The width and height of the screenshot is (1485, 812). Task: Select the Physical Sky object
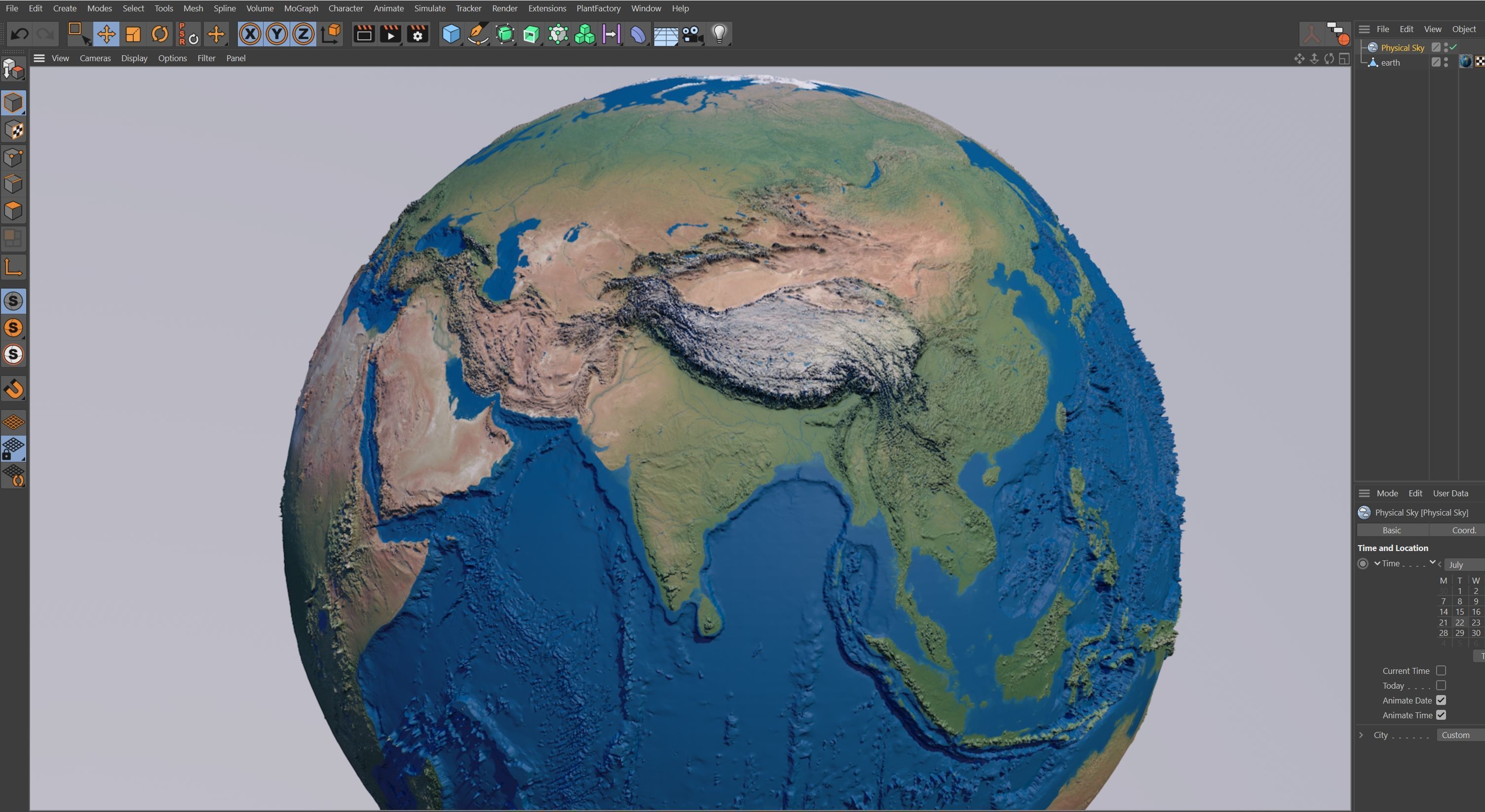click(1403, 48)
